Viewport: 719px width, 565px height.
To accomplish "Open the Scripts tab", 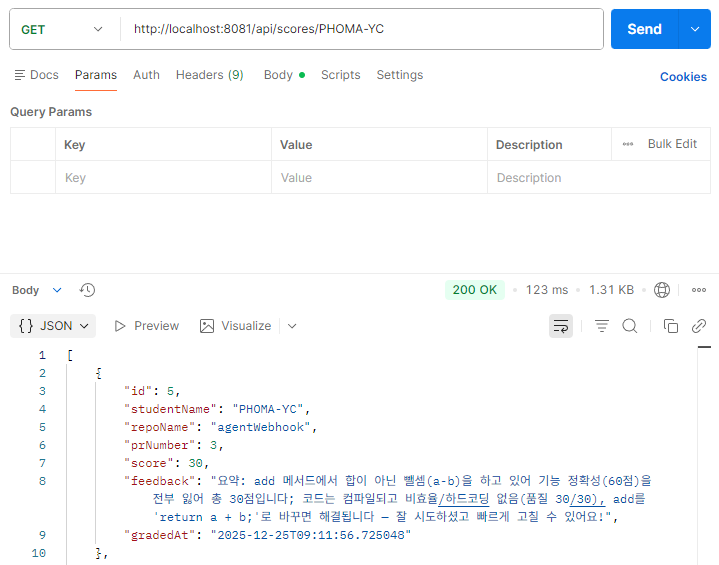I will coord(340,75).
